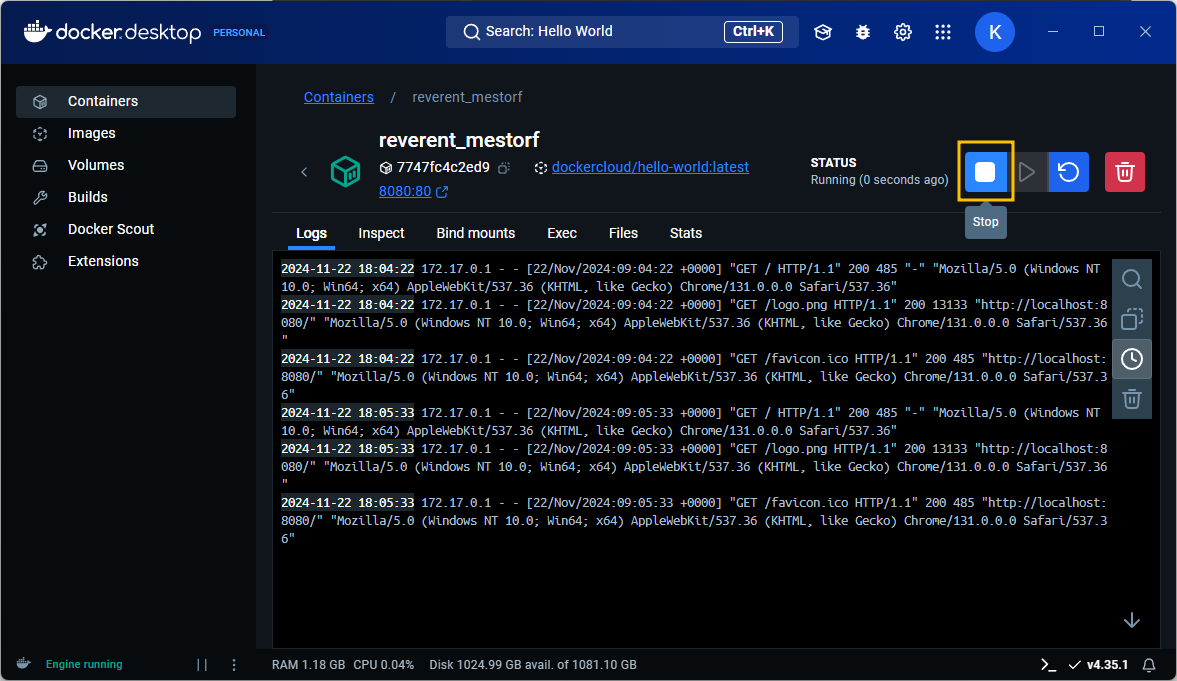Search logs with the magnifier icon
The width and height of the screenshot is (1177, 681).
click(1132, 279)
